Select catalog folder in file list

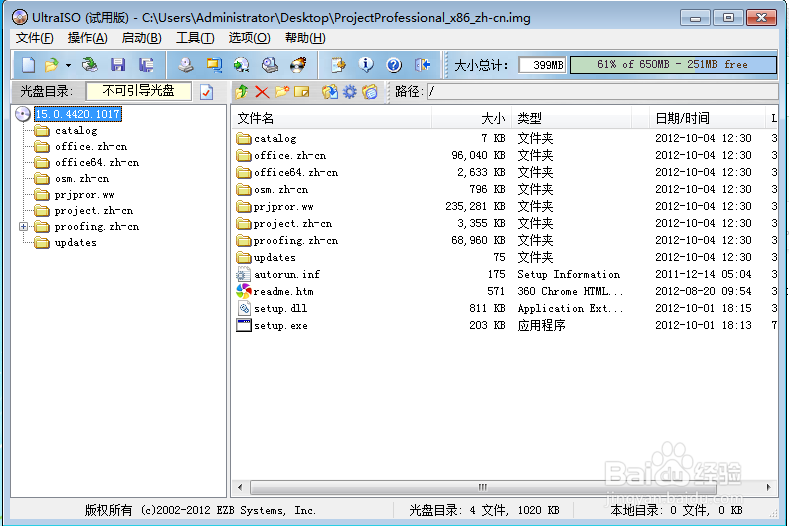pos(275,138)
